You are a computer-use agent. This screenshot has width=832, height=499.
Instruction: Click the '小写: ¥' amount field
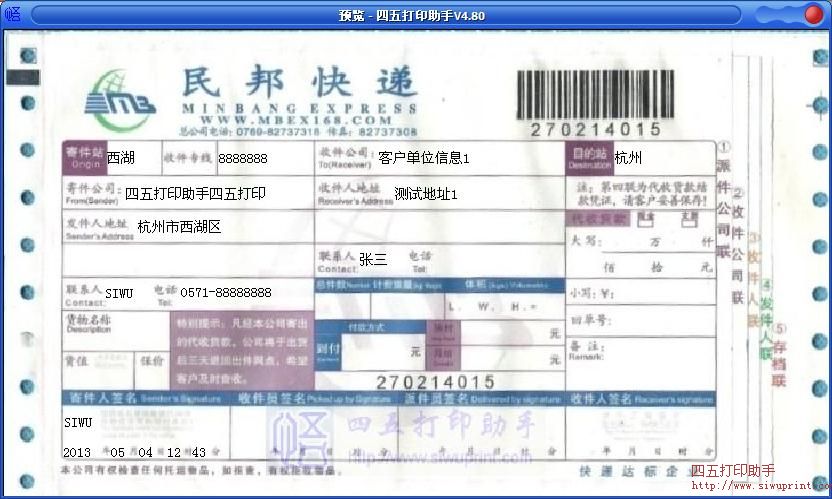tap(640, 292)
